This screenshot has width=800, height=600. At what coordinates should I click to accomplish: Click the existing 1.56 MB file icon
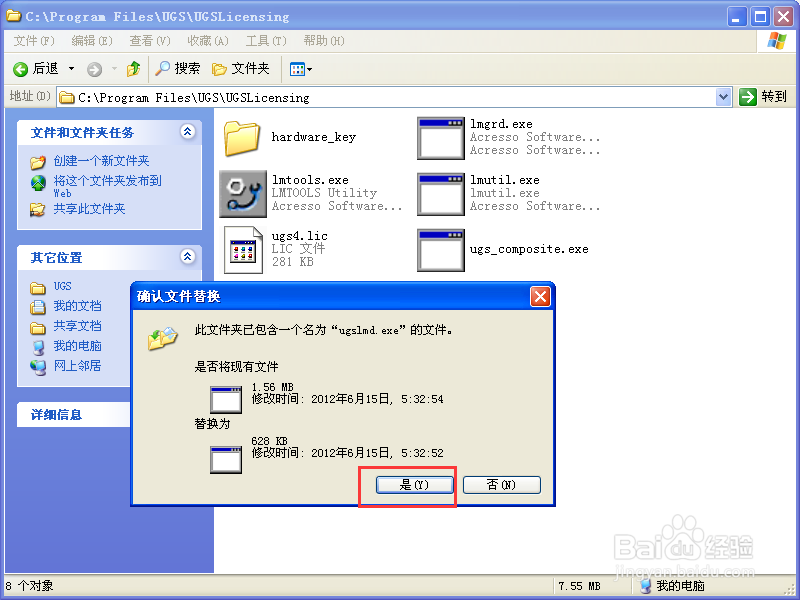pos(226,399)
